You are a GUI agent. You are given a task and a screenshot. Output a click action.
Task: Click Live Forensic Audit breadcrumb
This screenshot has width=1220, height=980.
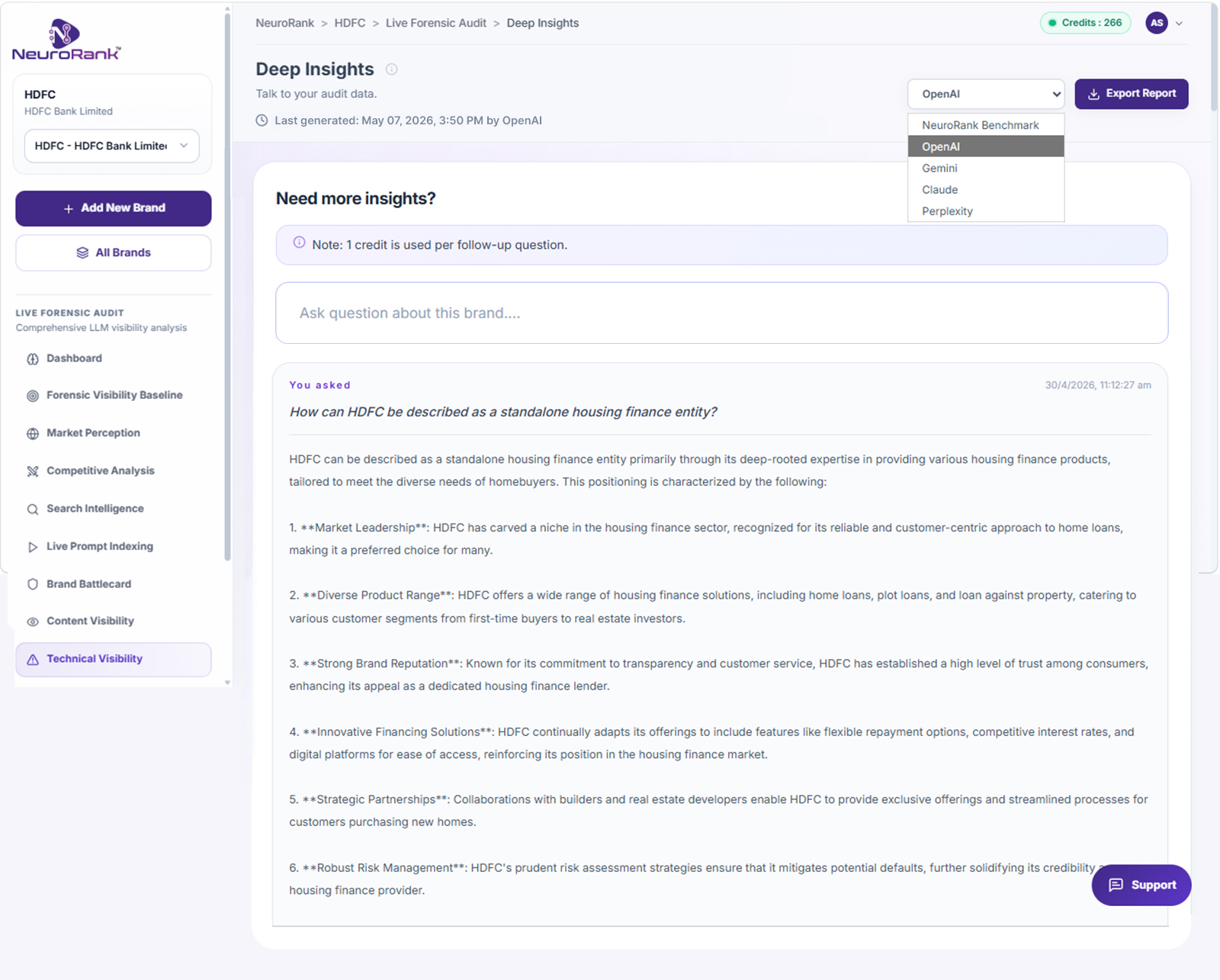[435, 23]
